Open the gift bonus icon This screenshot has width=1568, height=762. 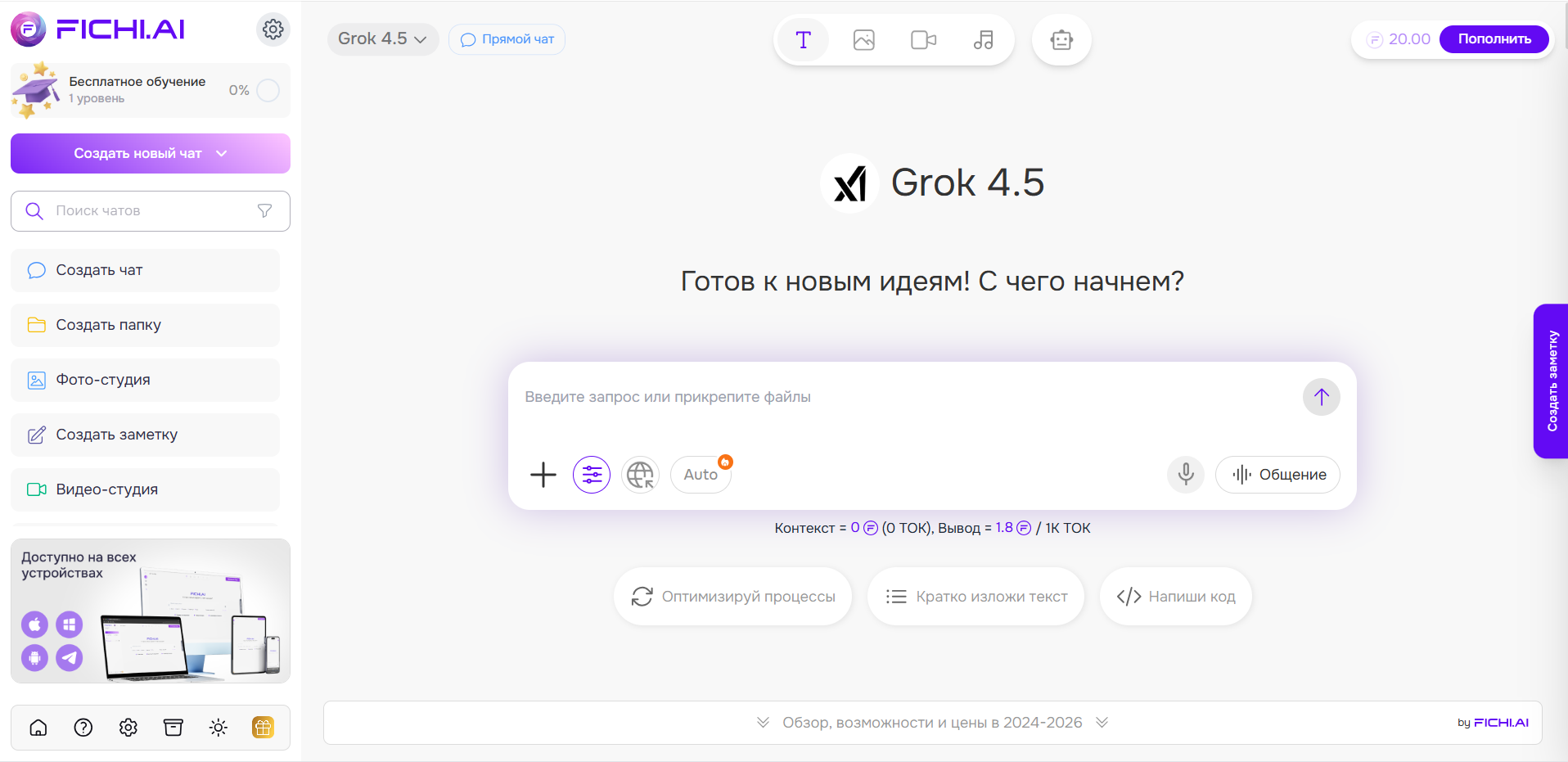(264, 728)
